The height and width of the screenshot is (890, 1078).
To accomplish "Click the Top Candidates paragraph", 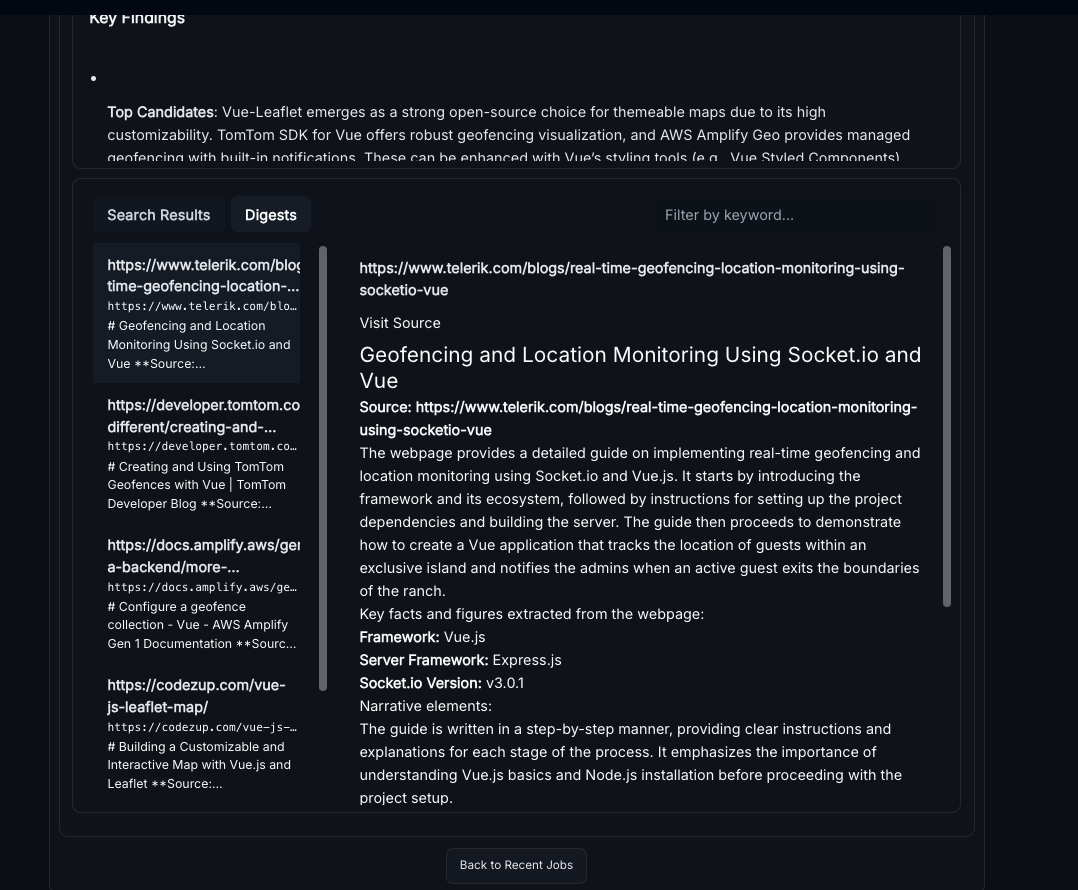I will [508, 134].
